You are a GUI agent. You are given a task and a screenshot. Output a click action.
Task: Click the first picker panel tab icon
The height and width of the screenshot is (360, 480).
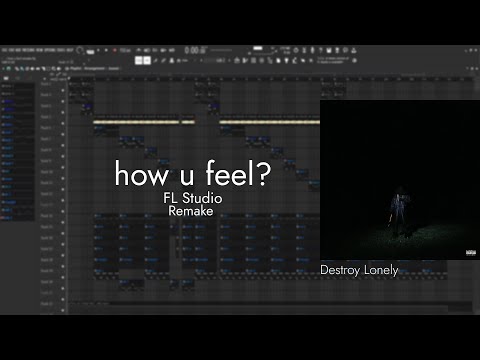6,78
